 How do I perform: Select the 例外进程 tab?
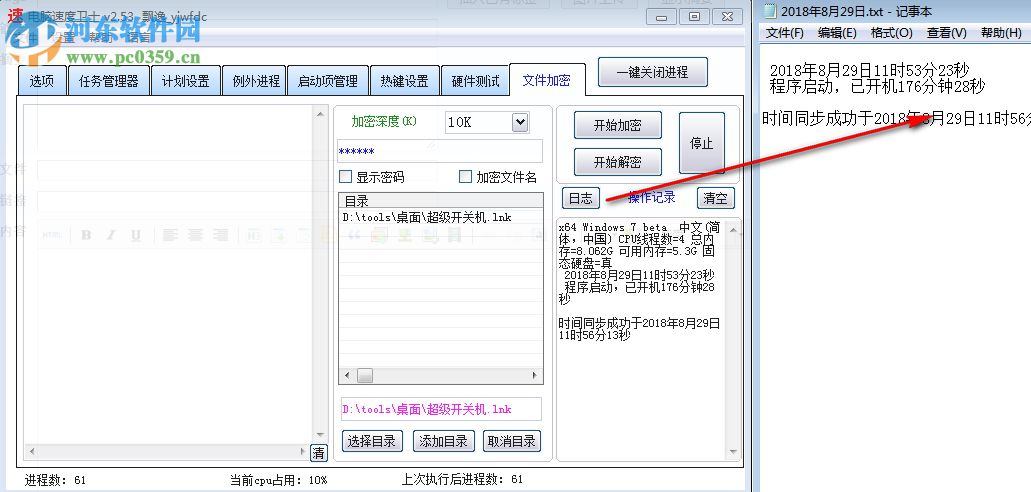pyautogui.click(x=256, y=82)
